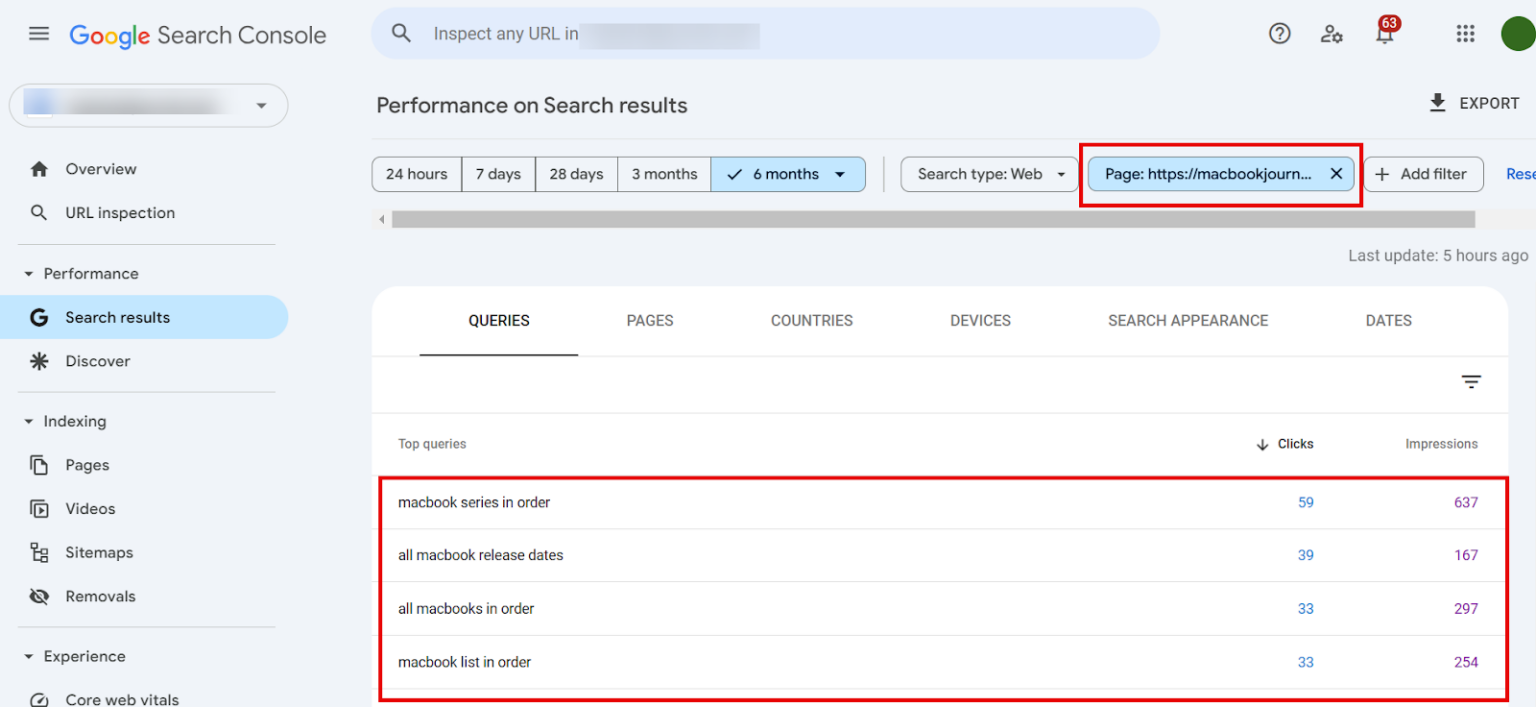
Task: Click query 'all macbooks in order'
Action: tap(466, 609)
